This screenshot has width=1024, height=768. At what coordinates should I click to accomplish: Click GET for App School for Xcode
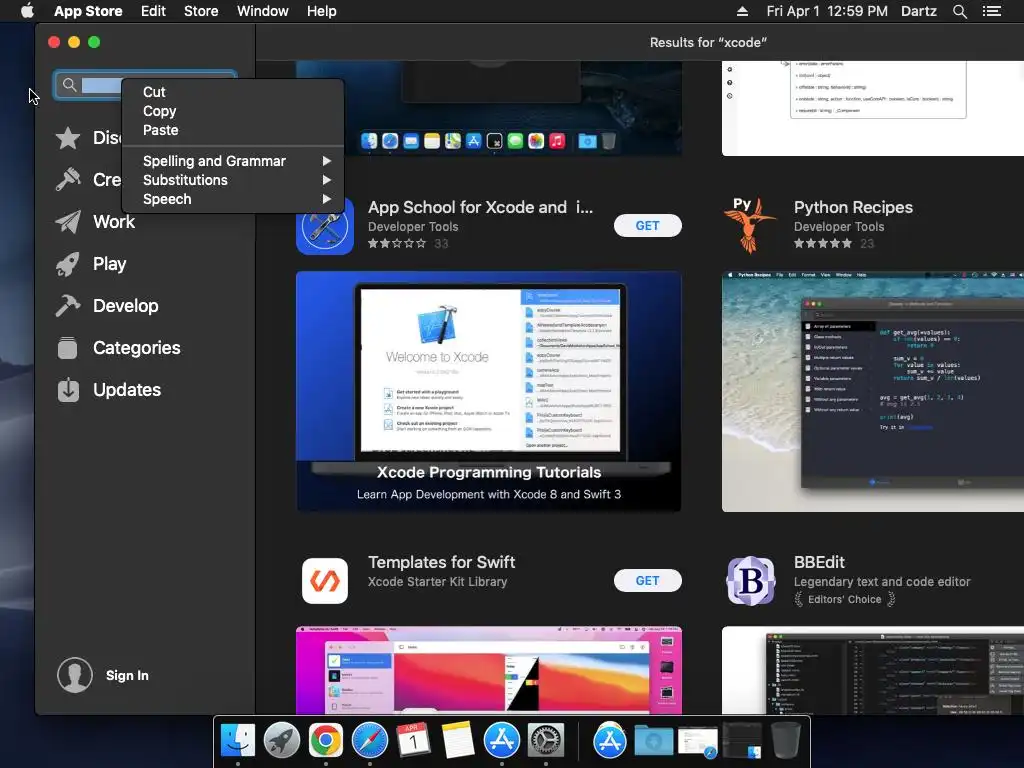pos(647,226)
